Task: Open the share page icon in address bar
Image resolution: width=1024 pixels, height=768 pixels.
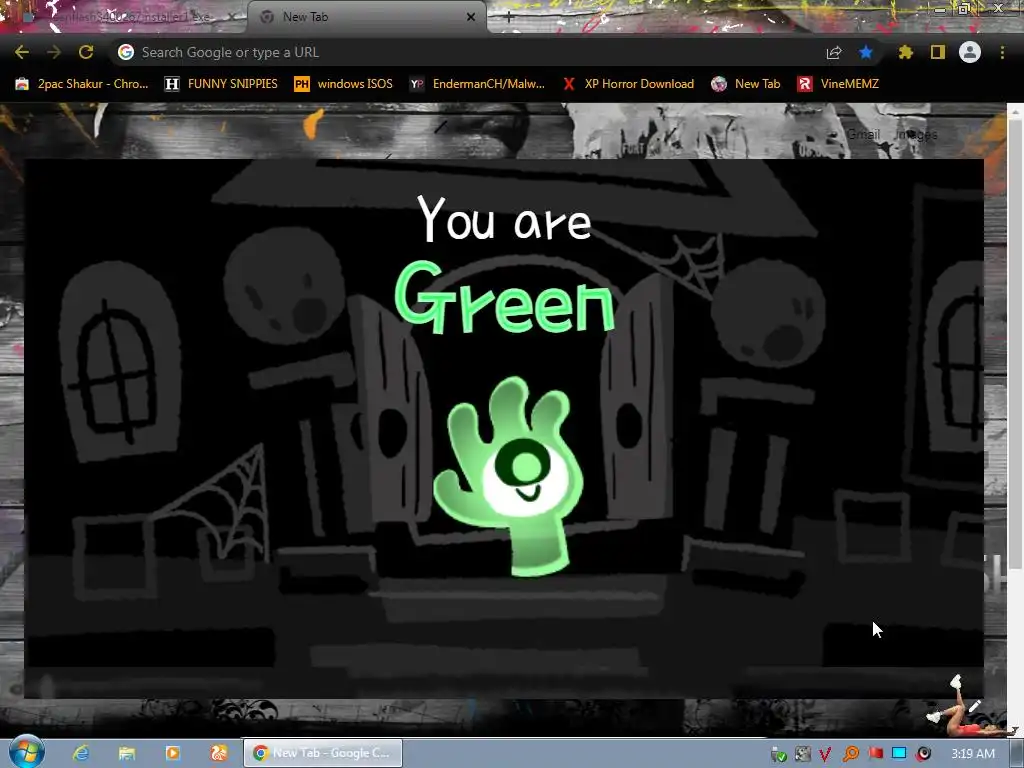Action: click(833, 53)
